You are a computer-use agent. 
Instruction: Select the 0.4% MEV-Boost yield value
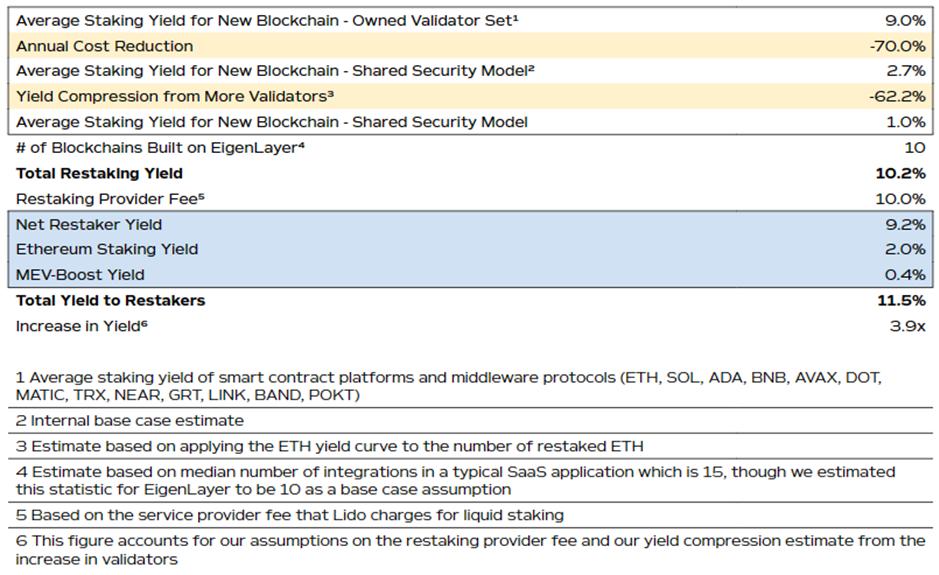click(x=907, y=275)
